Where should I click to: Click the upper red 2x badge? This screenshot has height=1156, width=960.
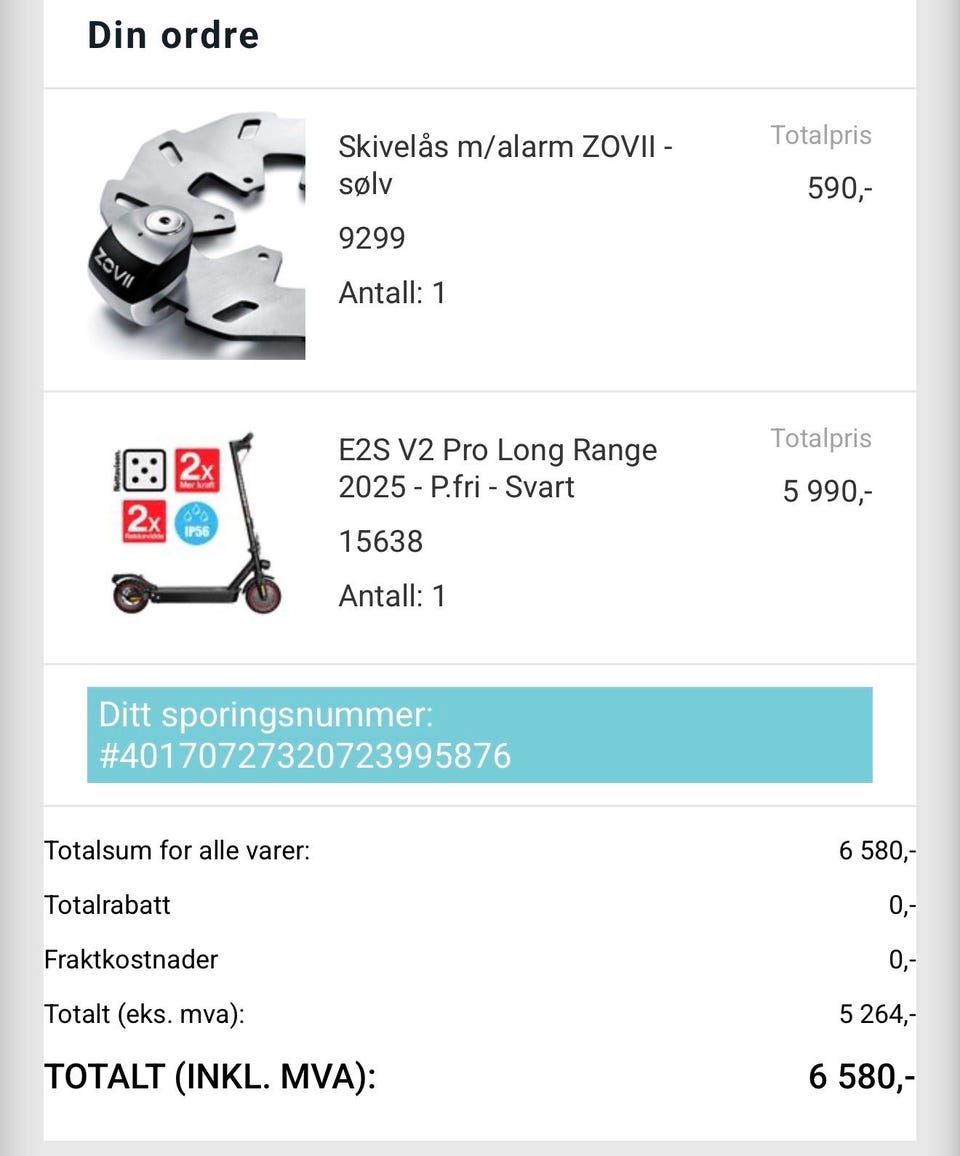click(197, 470)
